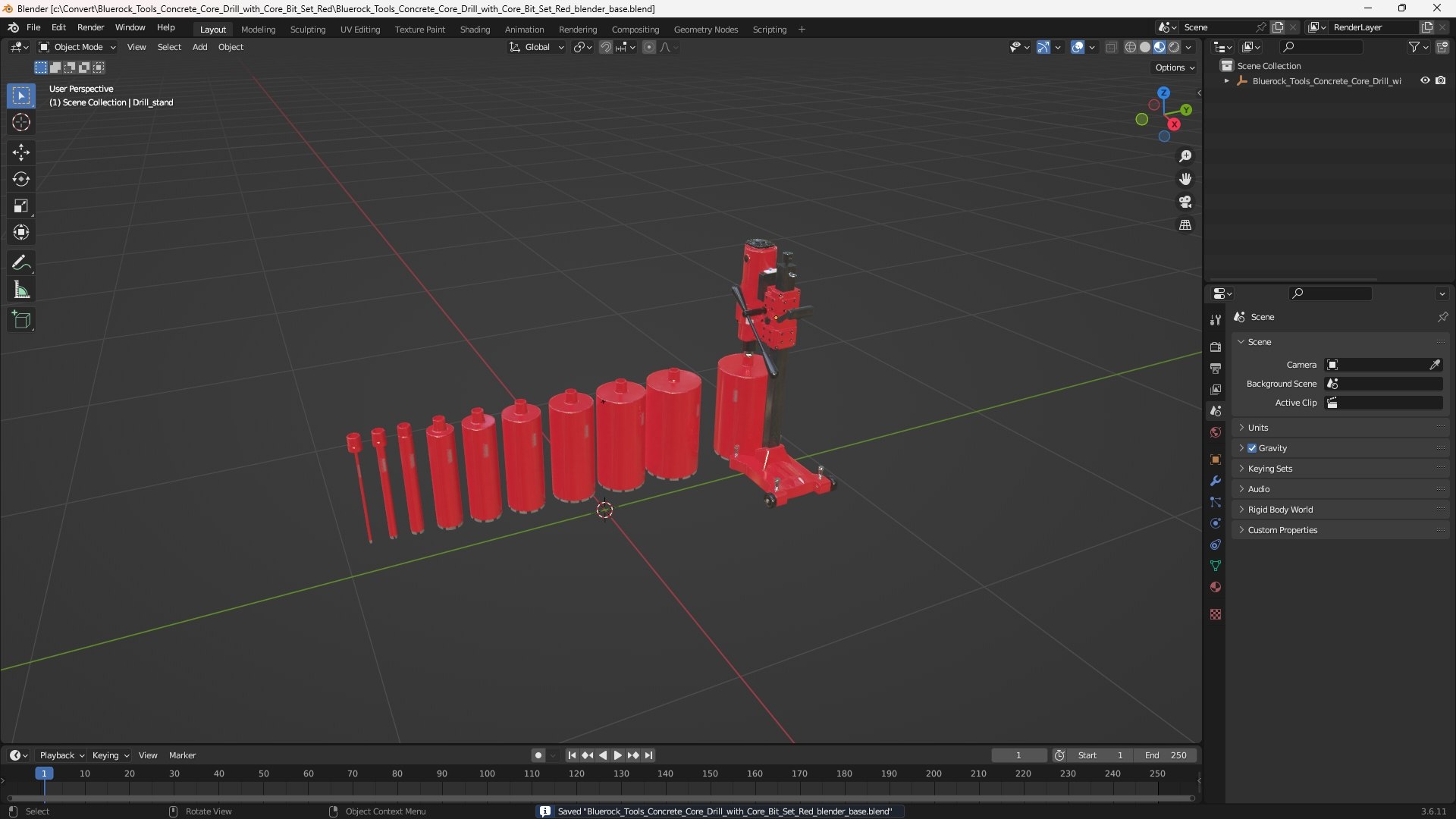Toggle snapping magnet in the header

(606, 47)
